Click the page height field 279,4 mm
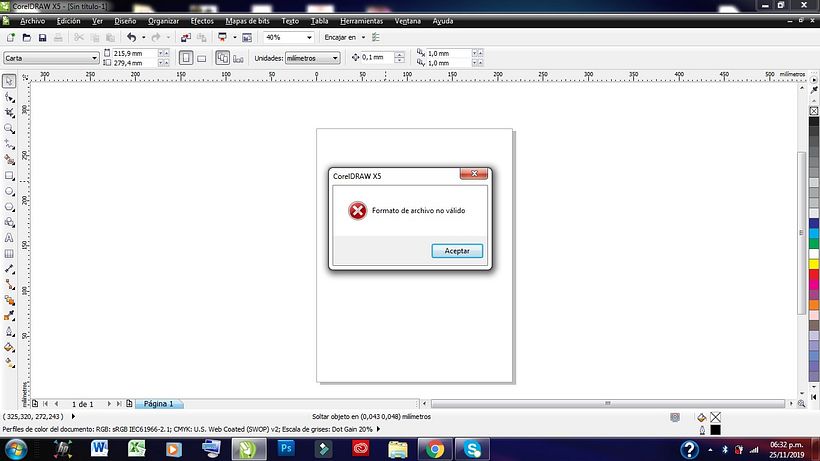 pos(134,63)
